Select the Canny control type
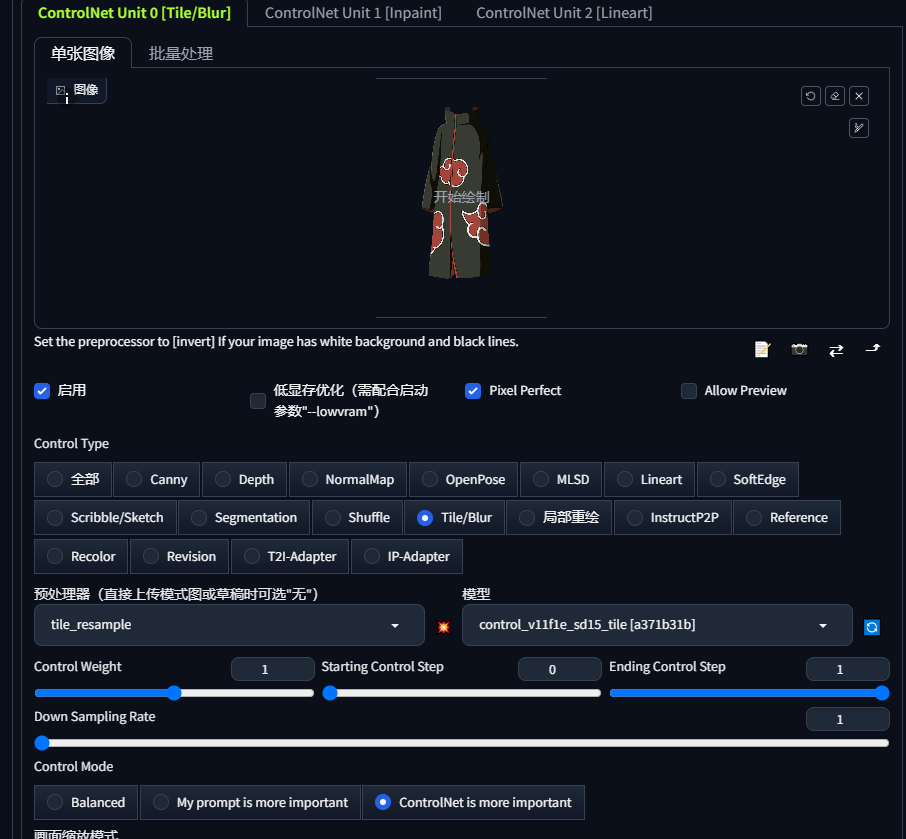The height and width of the screenshot is (839, 906). 157,480
